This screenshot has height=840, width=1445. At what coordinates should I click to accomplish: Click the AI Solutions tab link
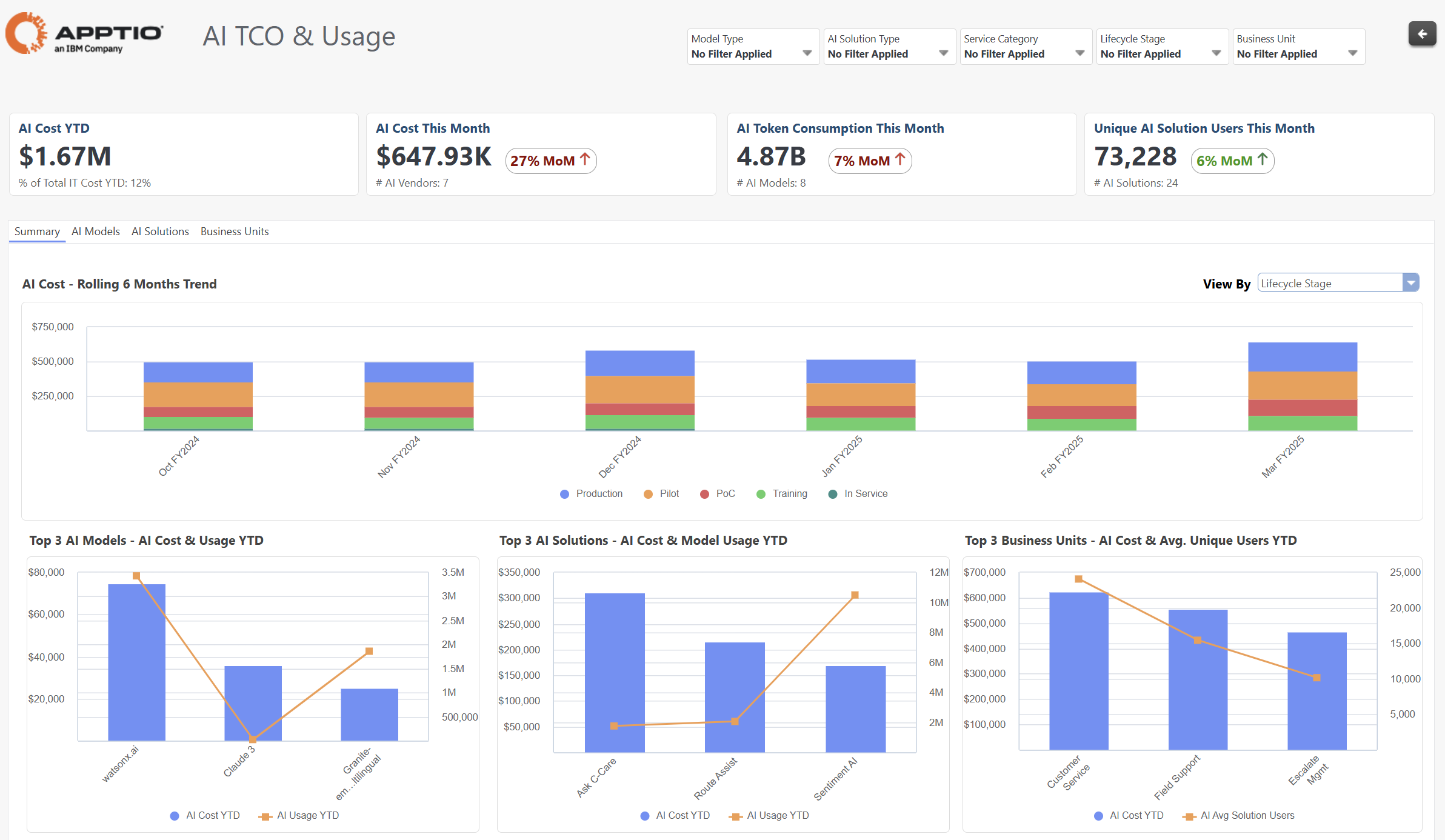click(x=160, y=232)
